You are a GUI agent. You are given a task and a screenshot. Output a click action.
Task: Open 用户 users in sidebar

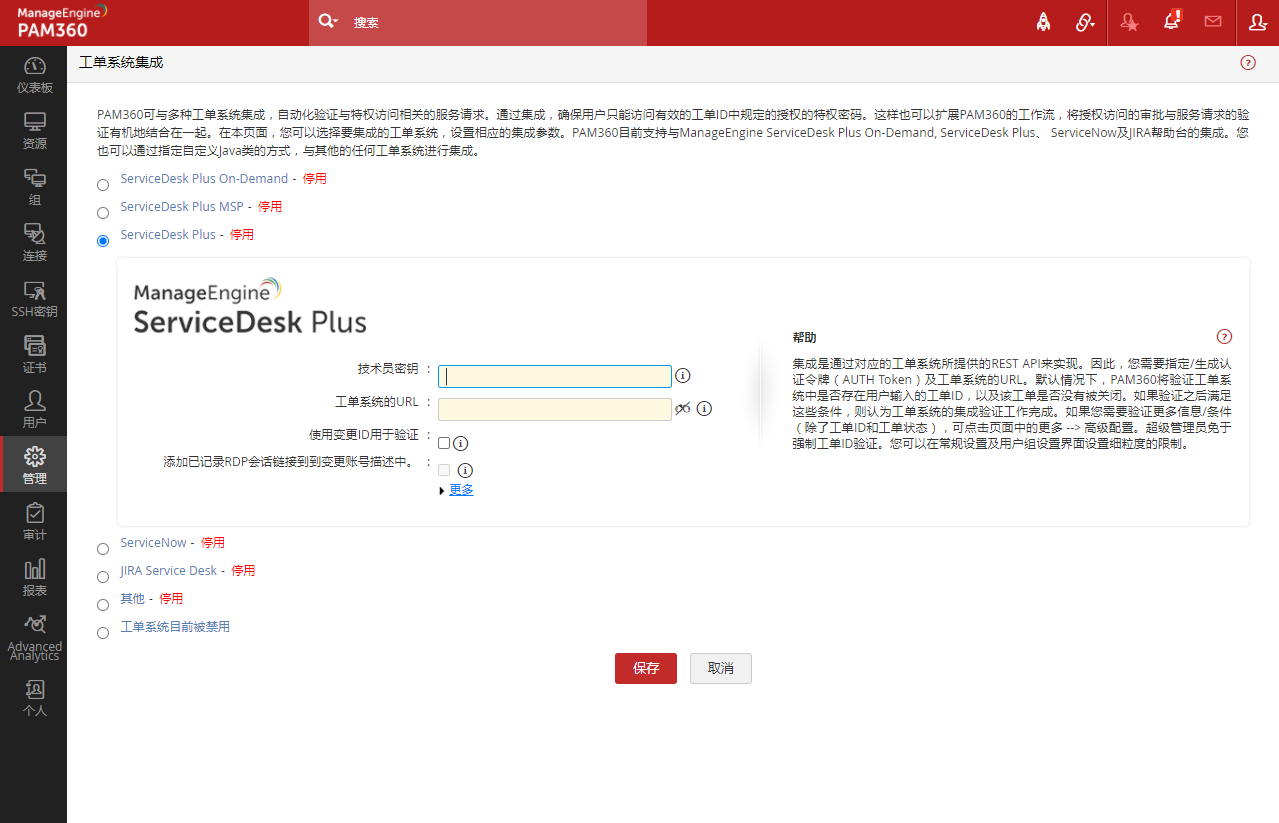(x=34, y=411)
